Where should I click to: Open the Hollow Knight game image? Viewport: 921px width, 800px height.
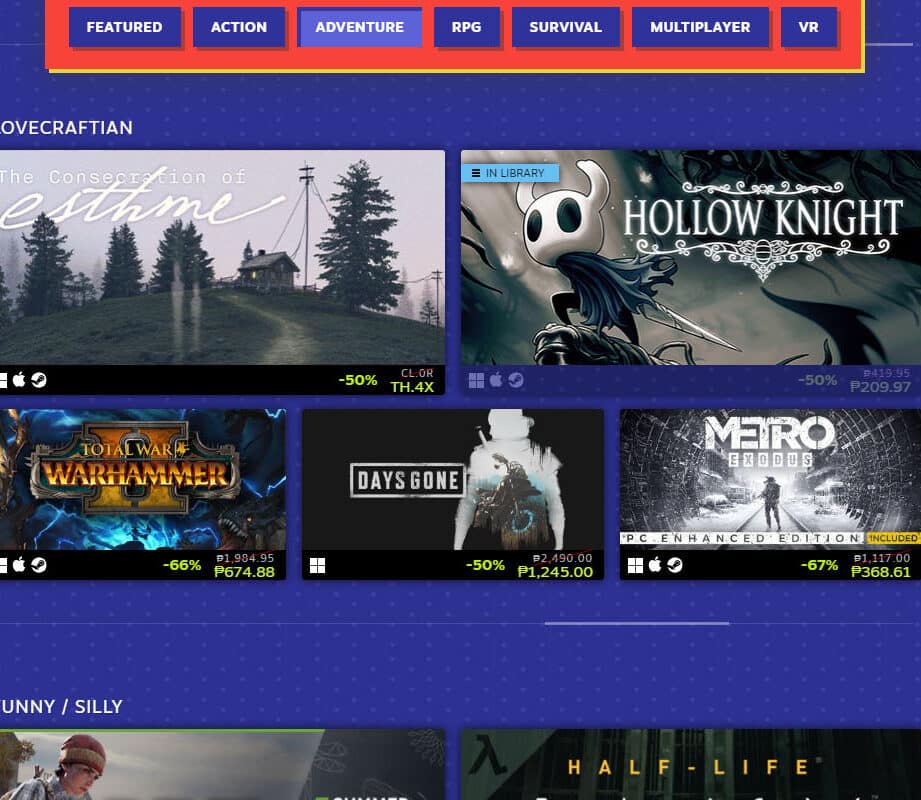(691, 257)
